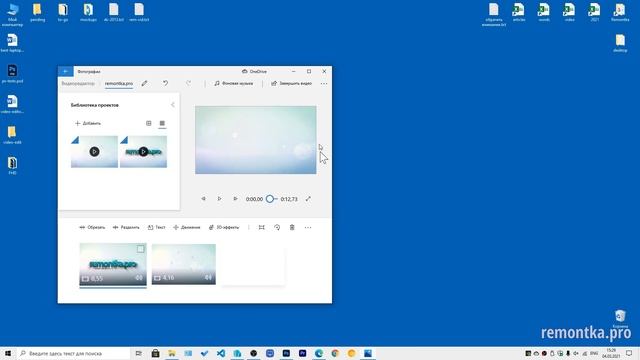Select the video-edit folder desktop icon
Image resolution: width=640 pixels, height=360 pixels.
tap(12, 135)
